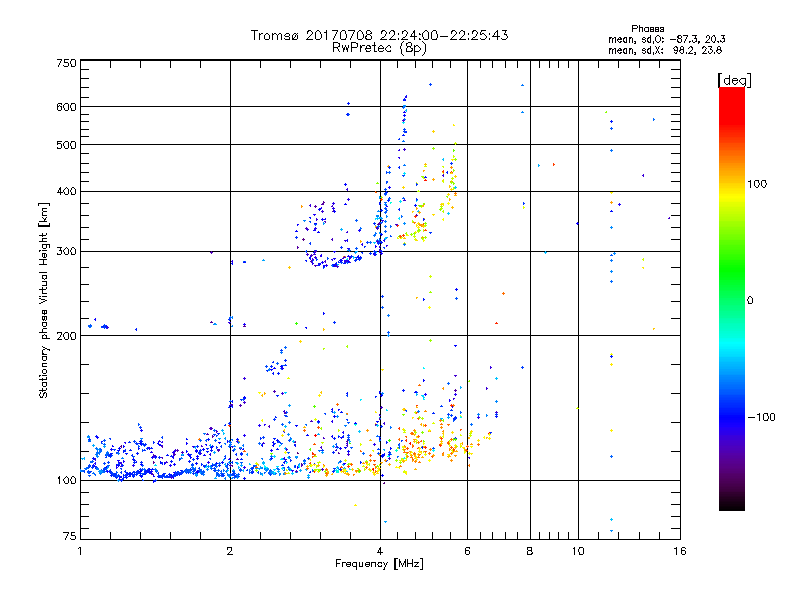Click the x-axis tick label '16'
800x600 pixels.
click(x=680, y=551)
